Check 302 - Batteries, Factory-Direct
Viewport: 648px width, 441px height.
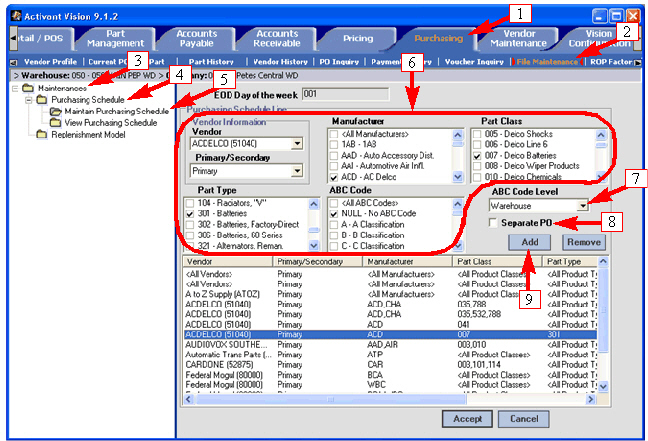190,225
